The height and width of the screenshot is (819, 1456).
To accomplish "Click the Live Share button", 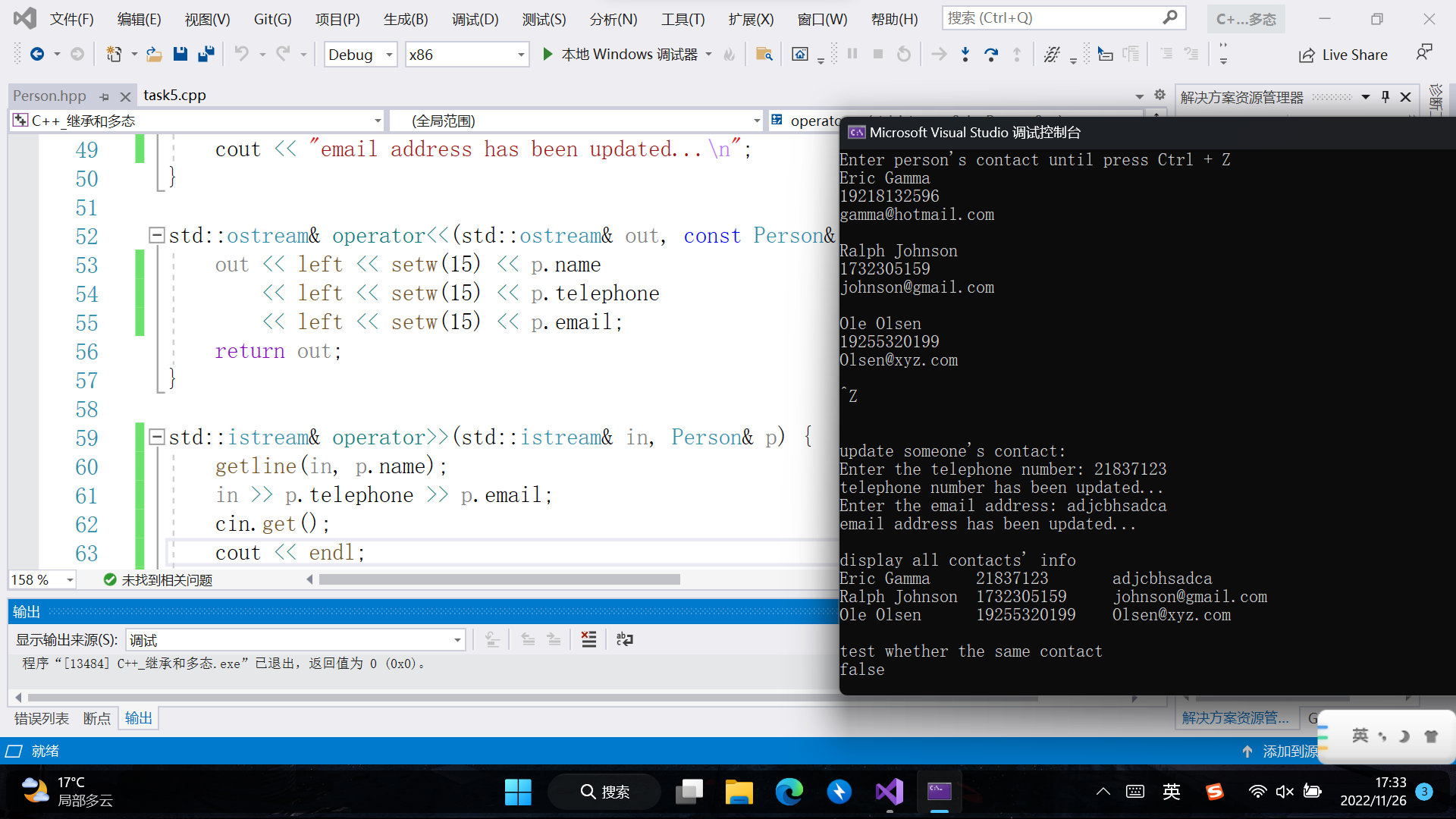I will click(1343, 55).
